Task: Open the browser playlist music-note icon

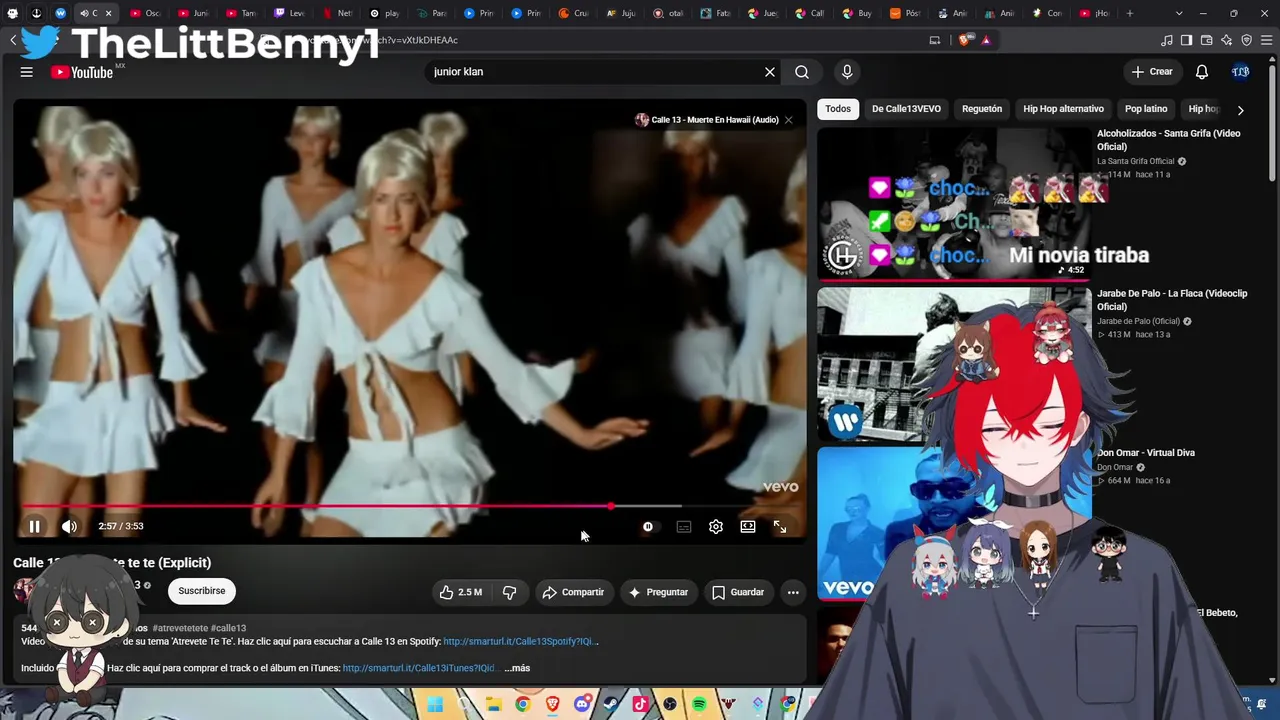Action: click(1167, 40)
